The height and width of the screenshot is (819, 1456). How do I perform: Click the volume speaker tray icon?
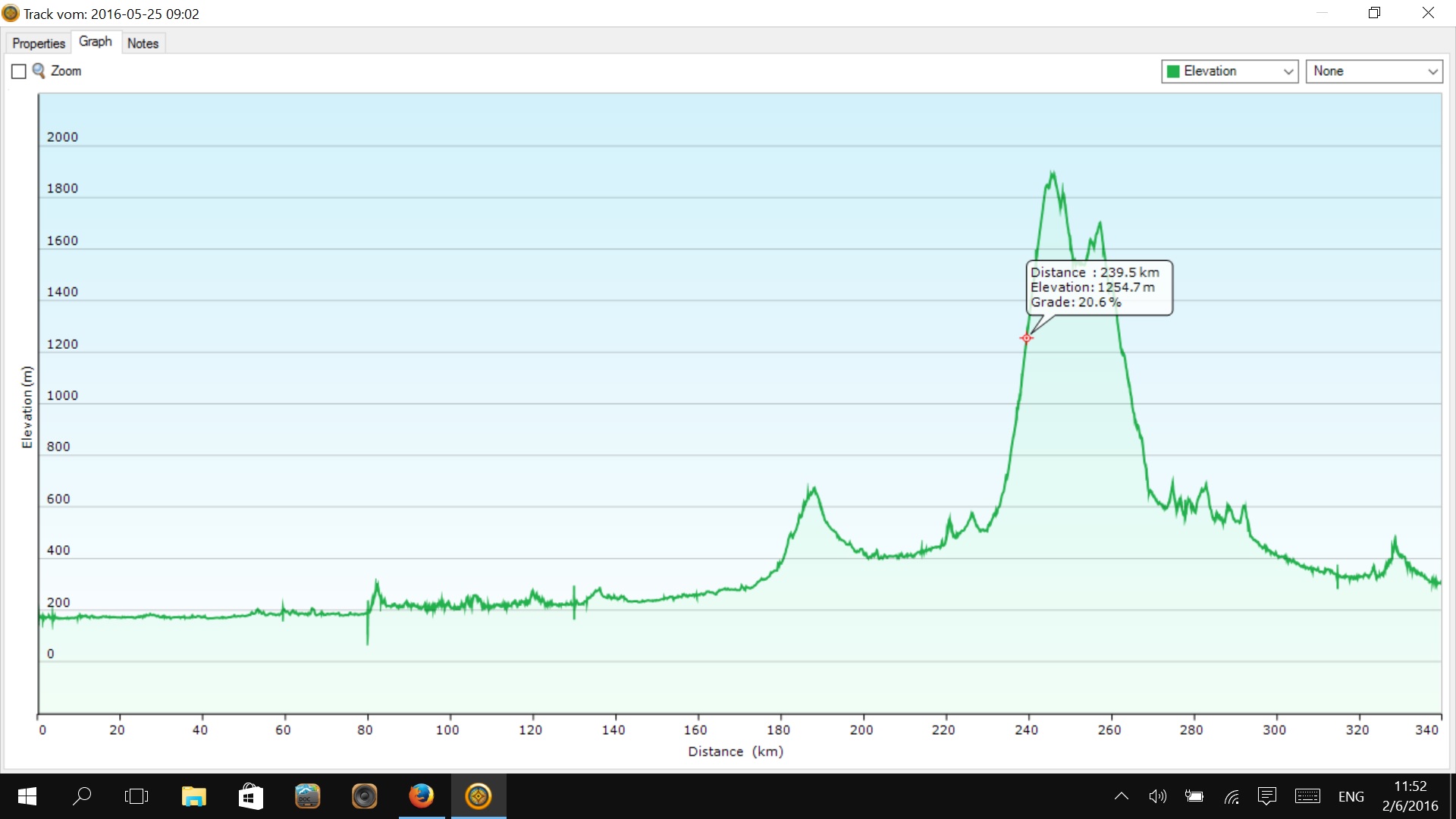pos(1157,796)
